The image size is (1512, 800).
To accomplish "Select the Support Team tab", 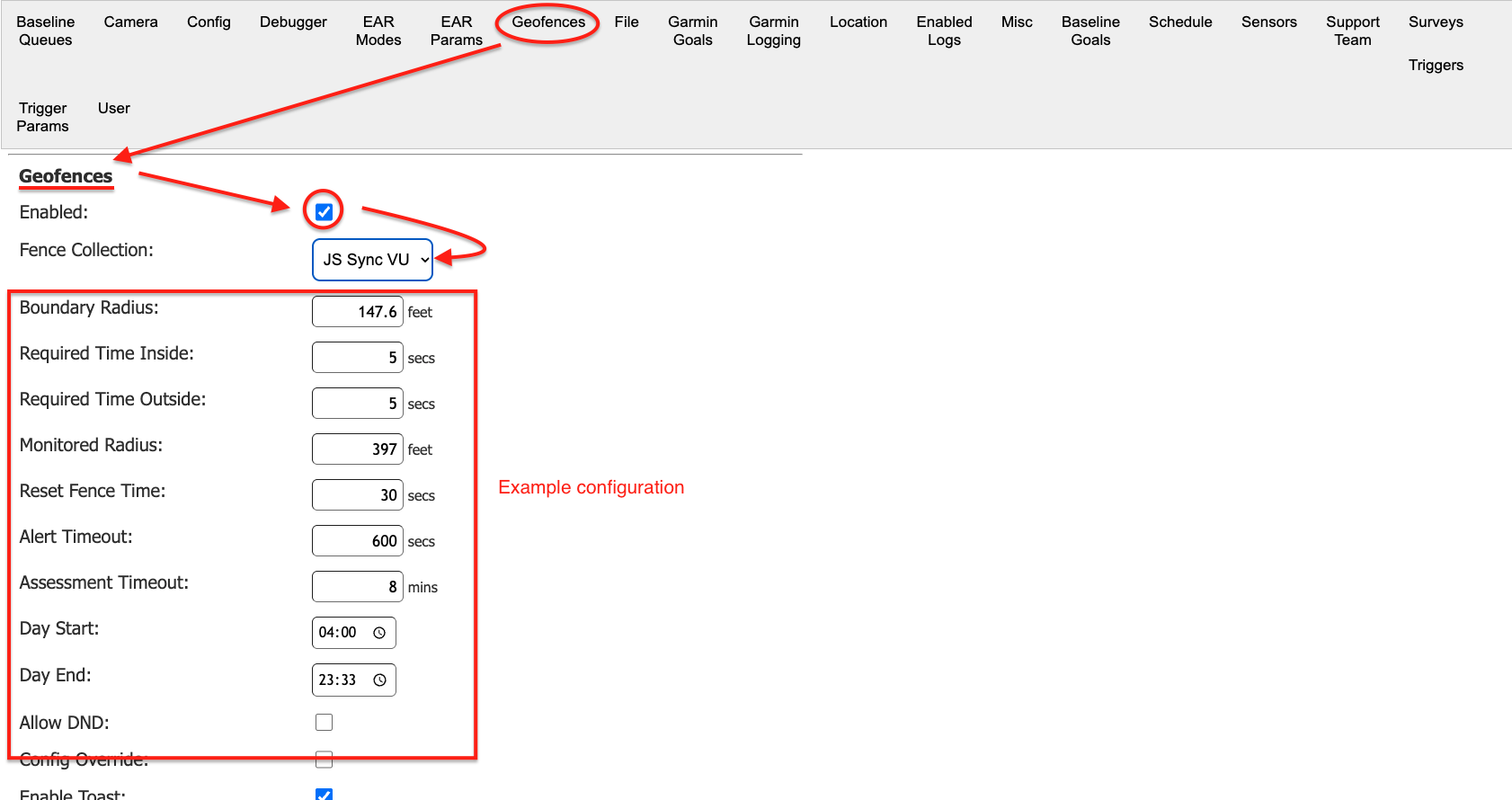I will click(x=1353, y=31).
